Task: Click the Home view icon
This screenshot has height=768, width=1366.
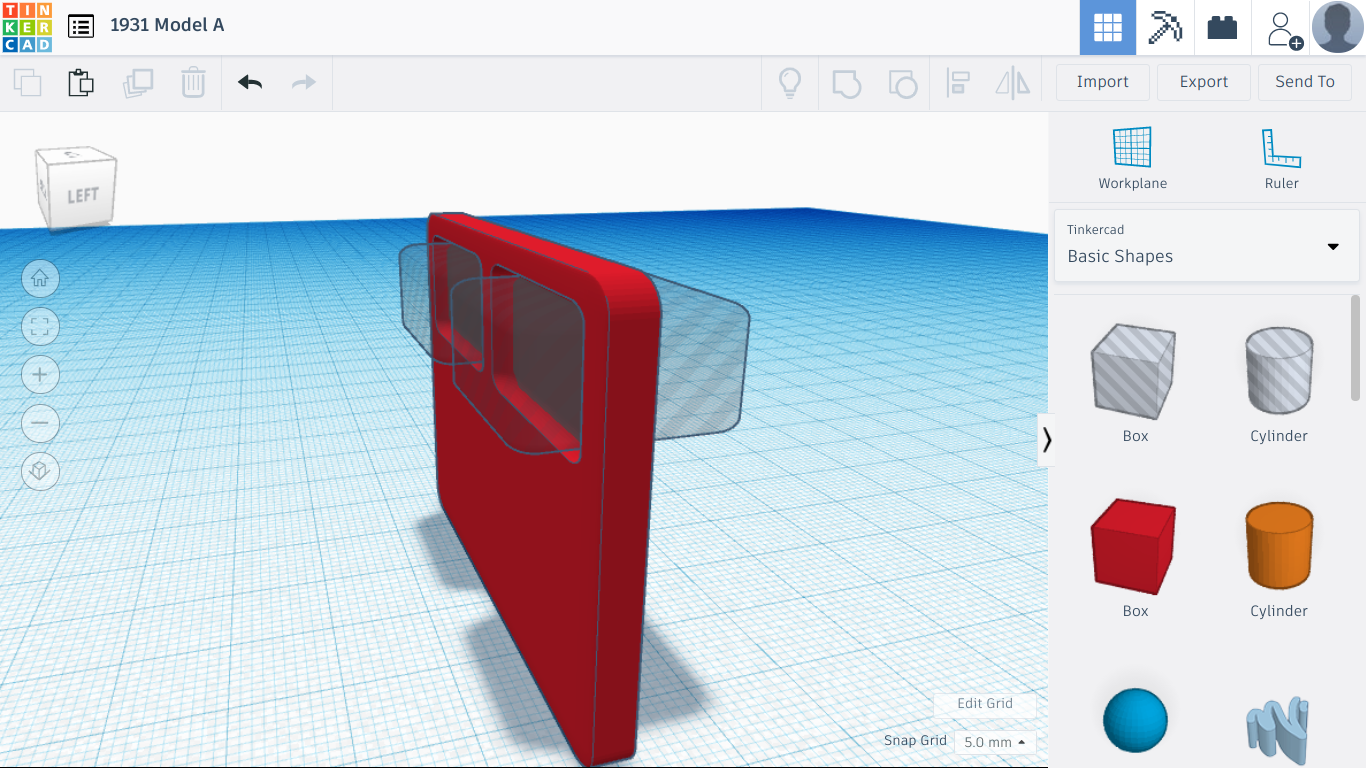Action: [40, 278]
